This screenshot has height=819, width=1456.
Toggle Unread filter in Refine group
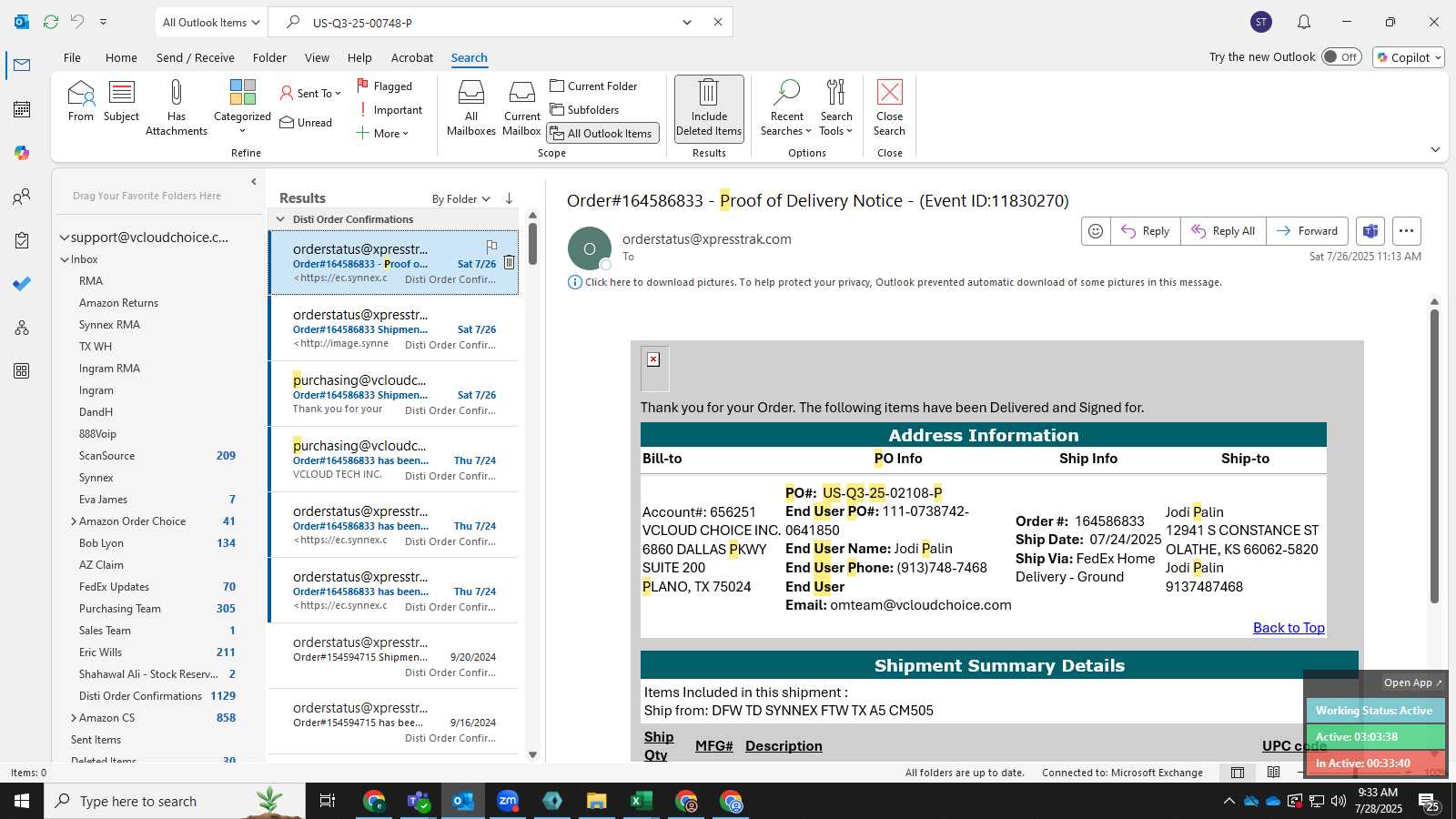pos(306,123)
